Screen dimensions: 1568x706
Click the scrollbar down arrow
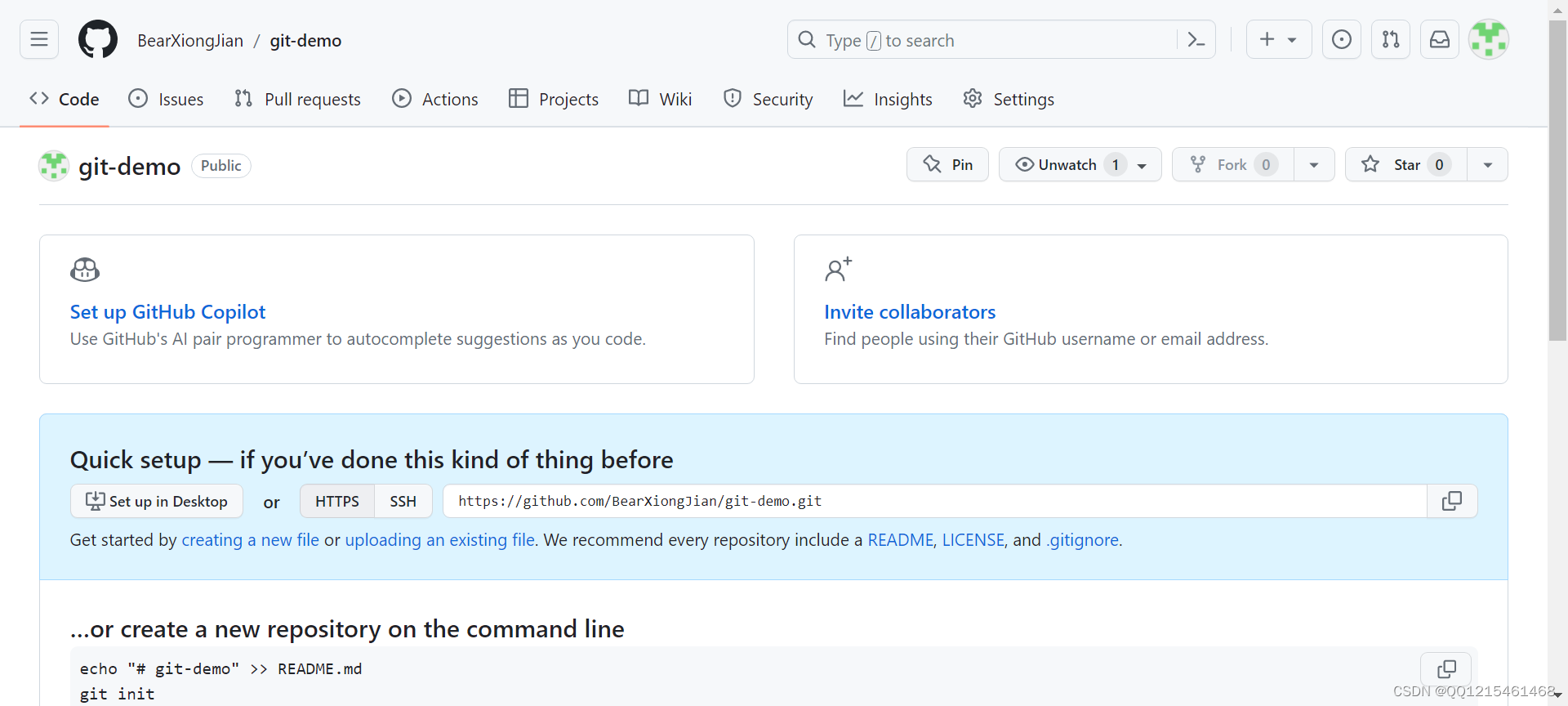[1557, 695]
